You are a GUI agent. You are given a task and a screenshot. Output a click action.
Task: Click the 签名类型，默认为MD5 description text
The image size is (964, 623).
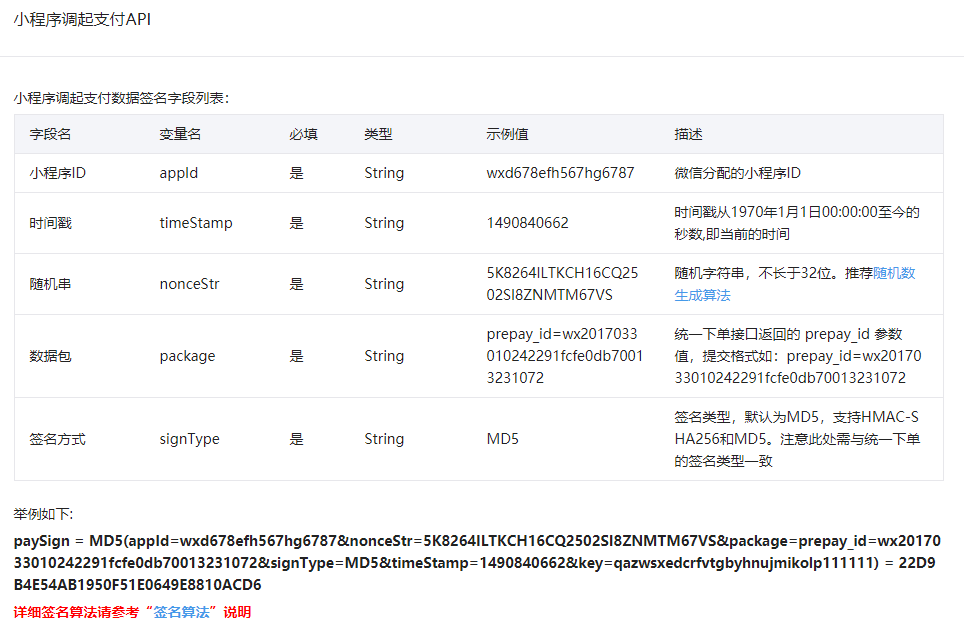pos(797,439)
